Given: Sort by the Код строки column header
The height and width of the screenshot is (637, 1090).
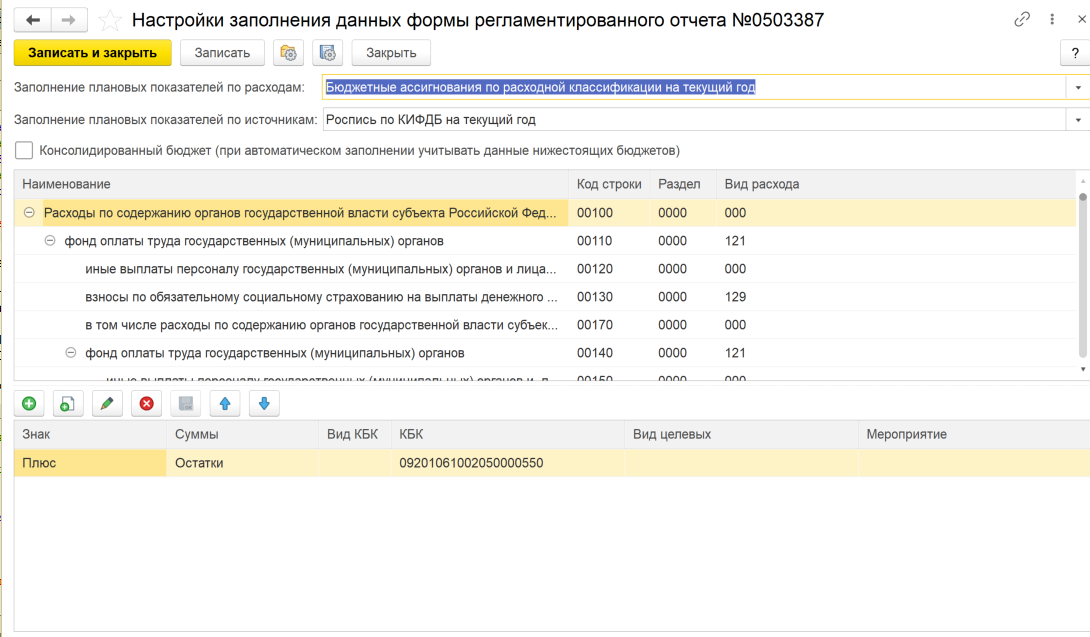Looking at the screenshot, I should pos(609,184).
